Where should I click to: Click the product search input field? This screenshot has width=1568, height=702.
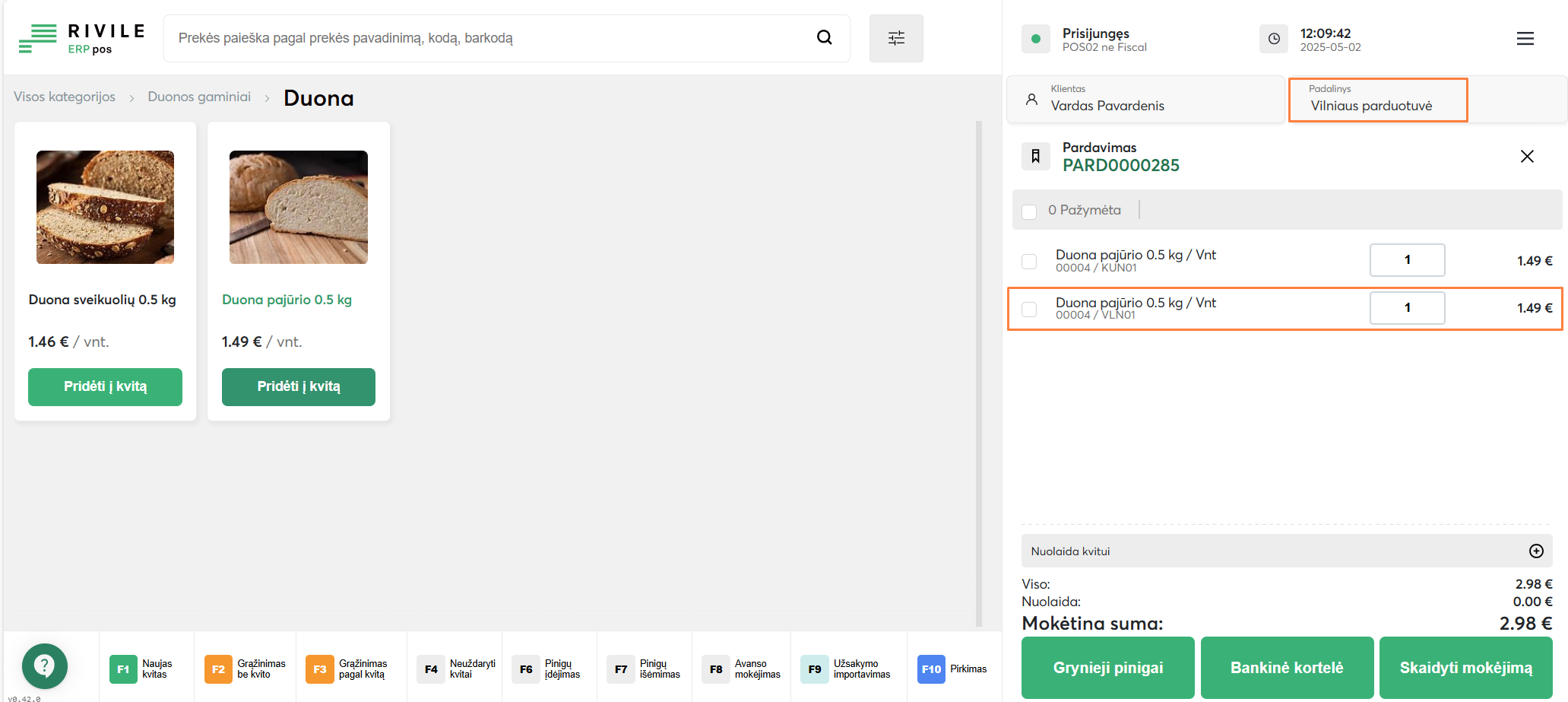[x=486, y=38]
